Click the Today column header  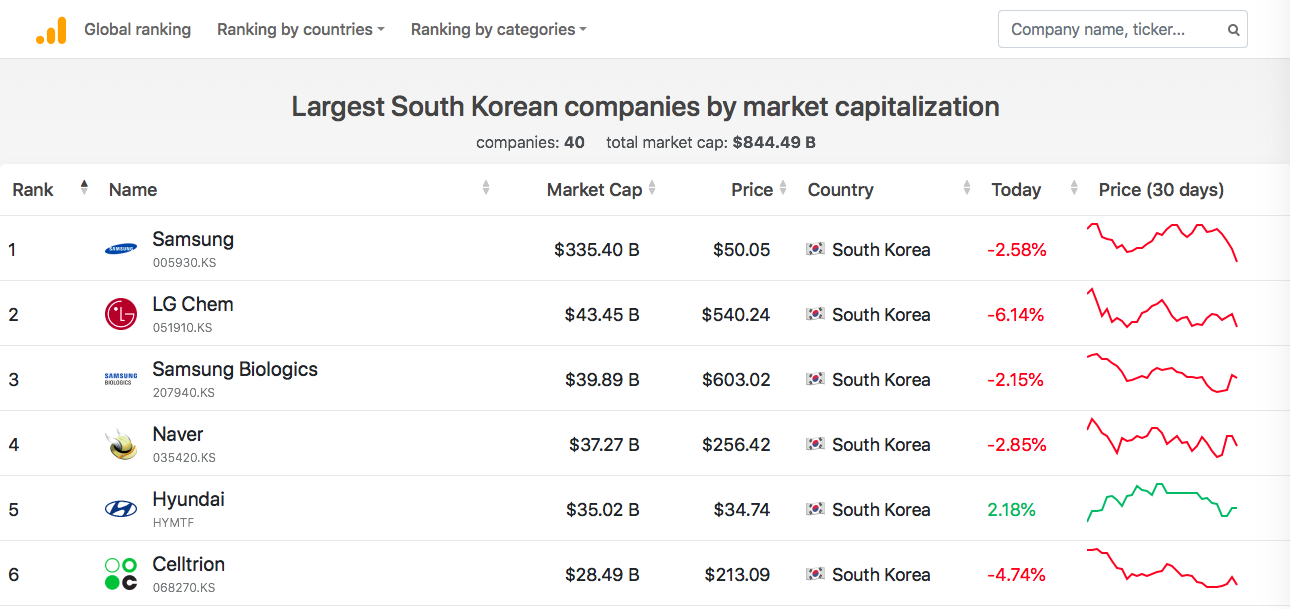point(1016,190)
